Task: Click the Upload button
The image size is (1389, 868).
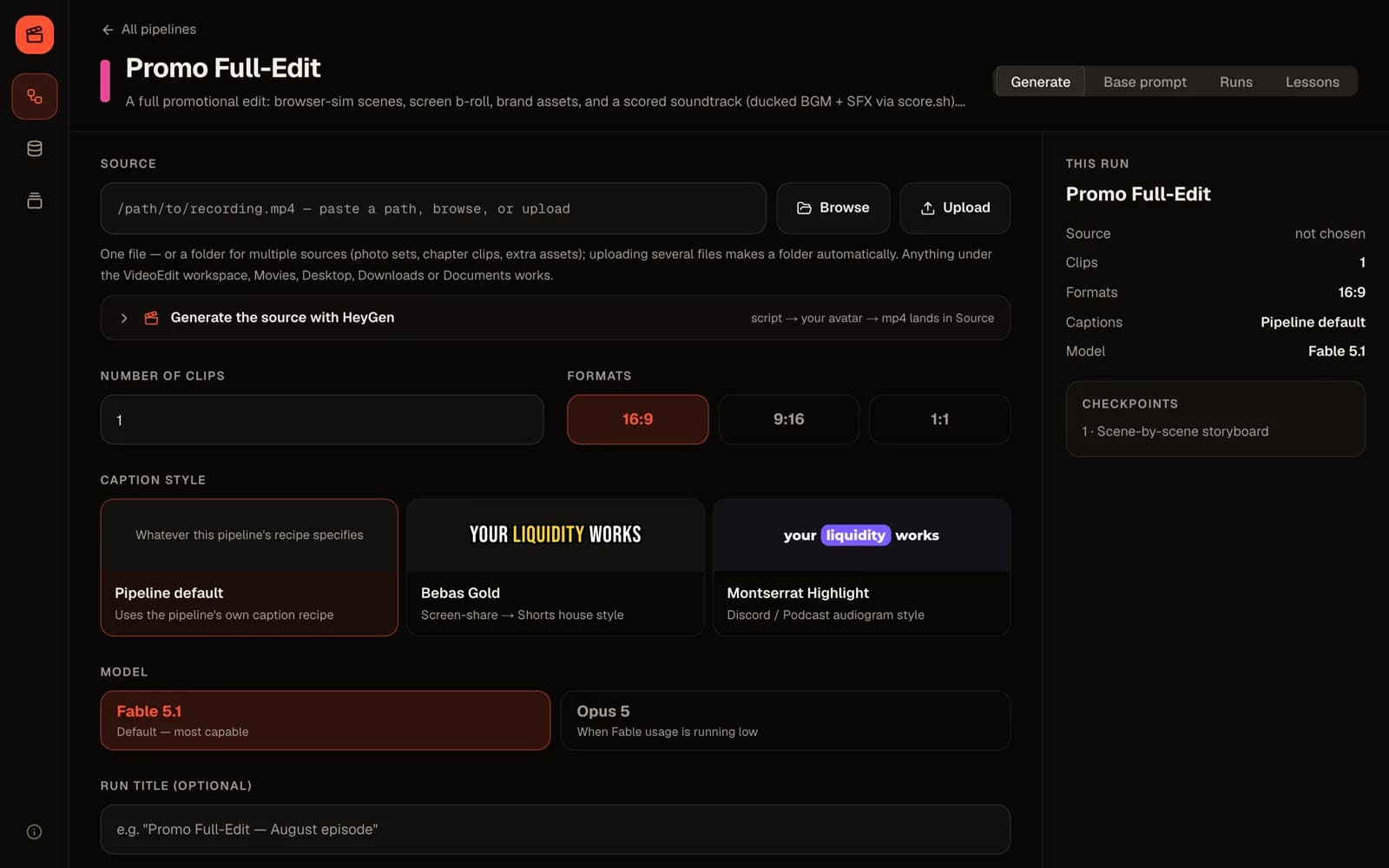Action: coord(955,207)
